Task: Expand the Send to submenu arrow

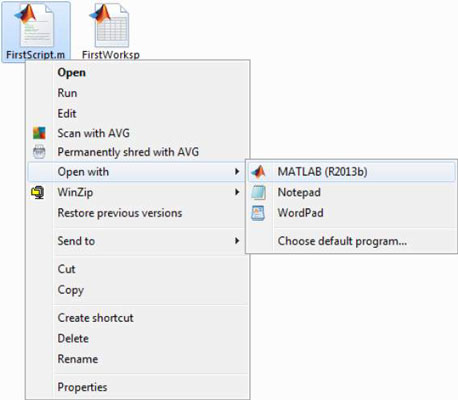Action: [x=237, y=240]
